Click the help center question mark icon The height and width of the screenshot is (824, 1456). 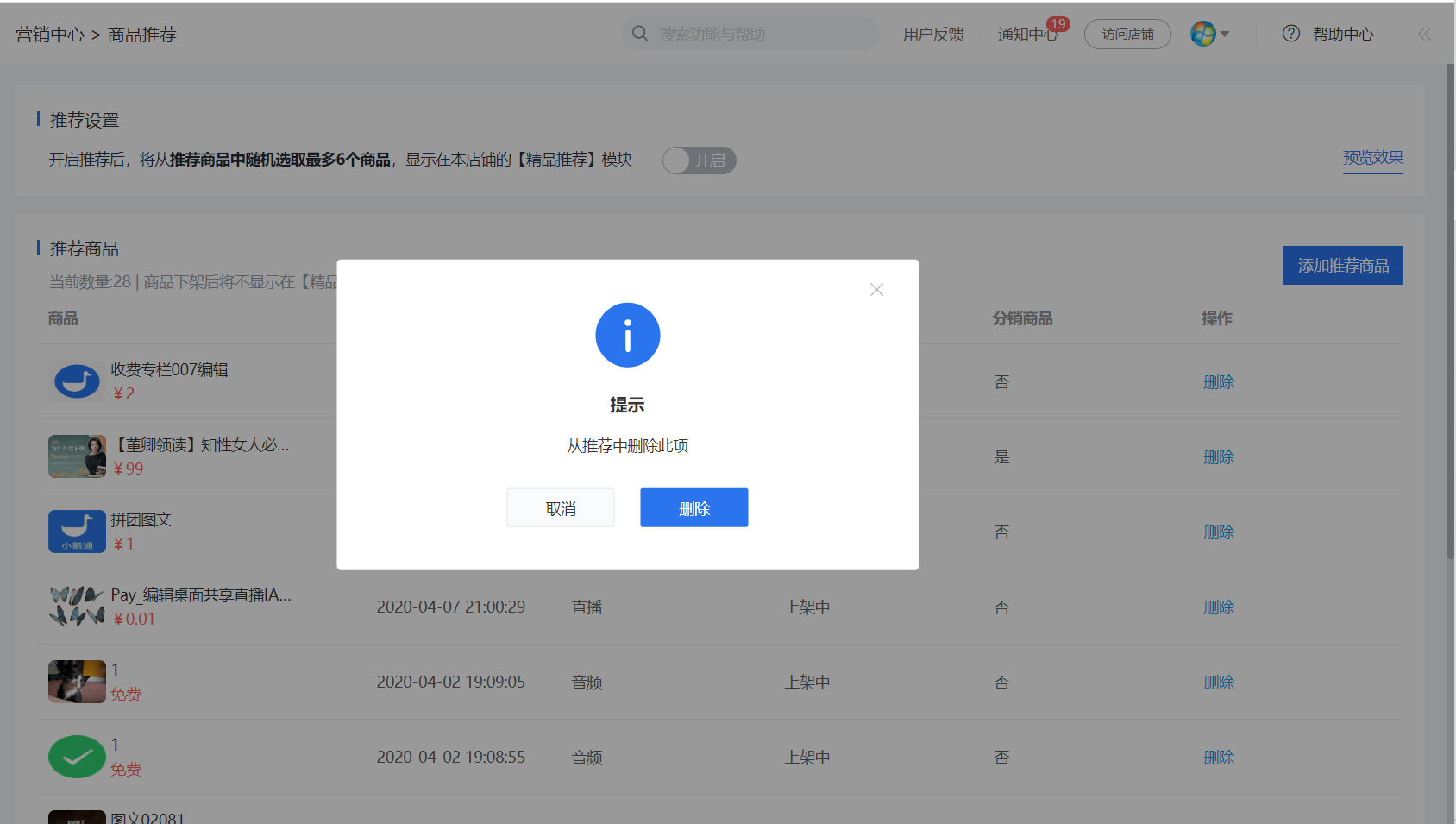pos(1291,34)
